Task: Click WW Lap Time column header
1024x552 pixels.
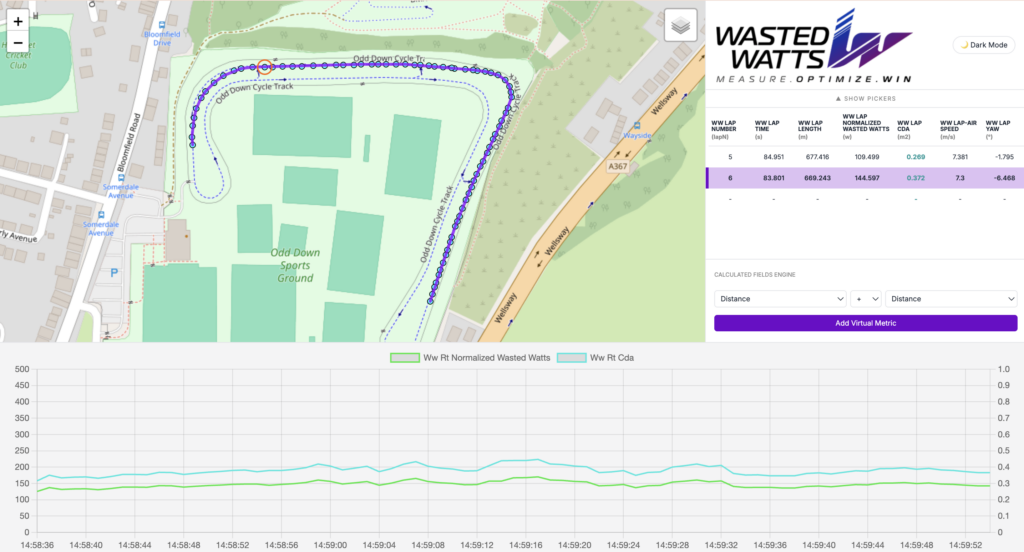Action: click(x=767, y=129)
